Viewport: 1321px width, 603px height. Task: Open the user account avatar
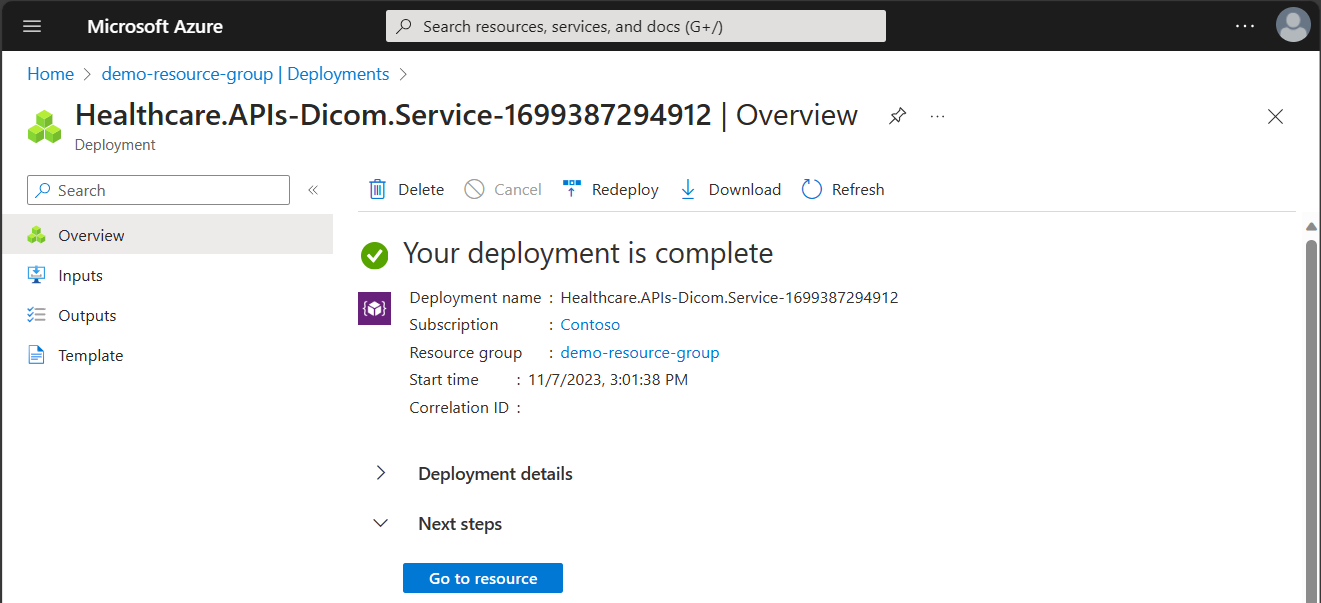click(1293, 25)
